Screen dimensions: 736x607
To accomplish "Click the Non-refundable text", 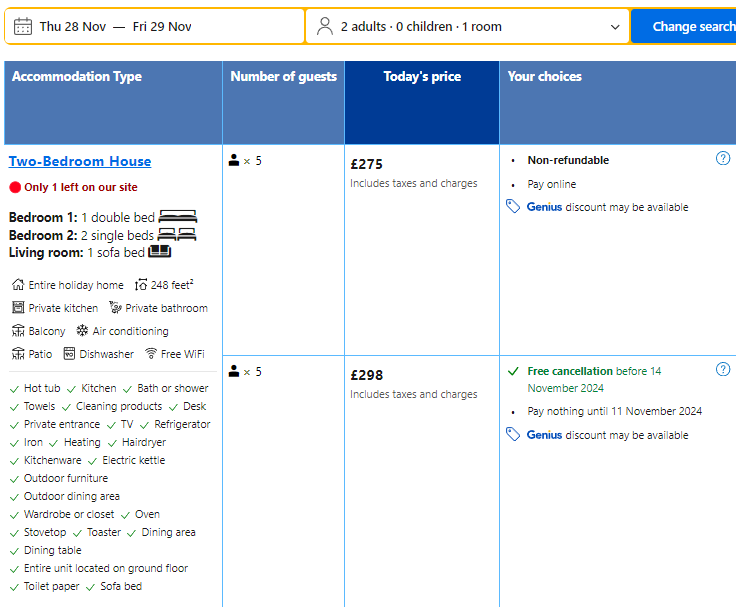I will [x=568, y=161].
